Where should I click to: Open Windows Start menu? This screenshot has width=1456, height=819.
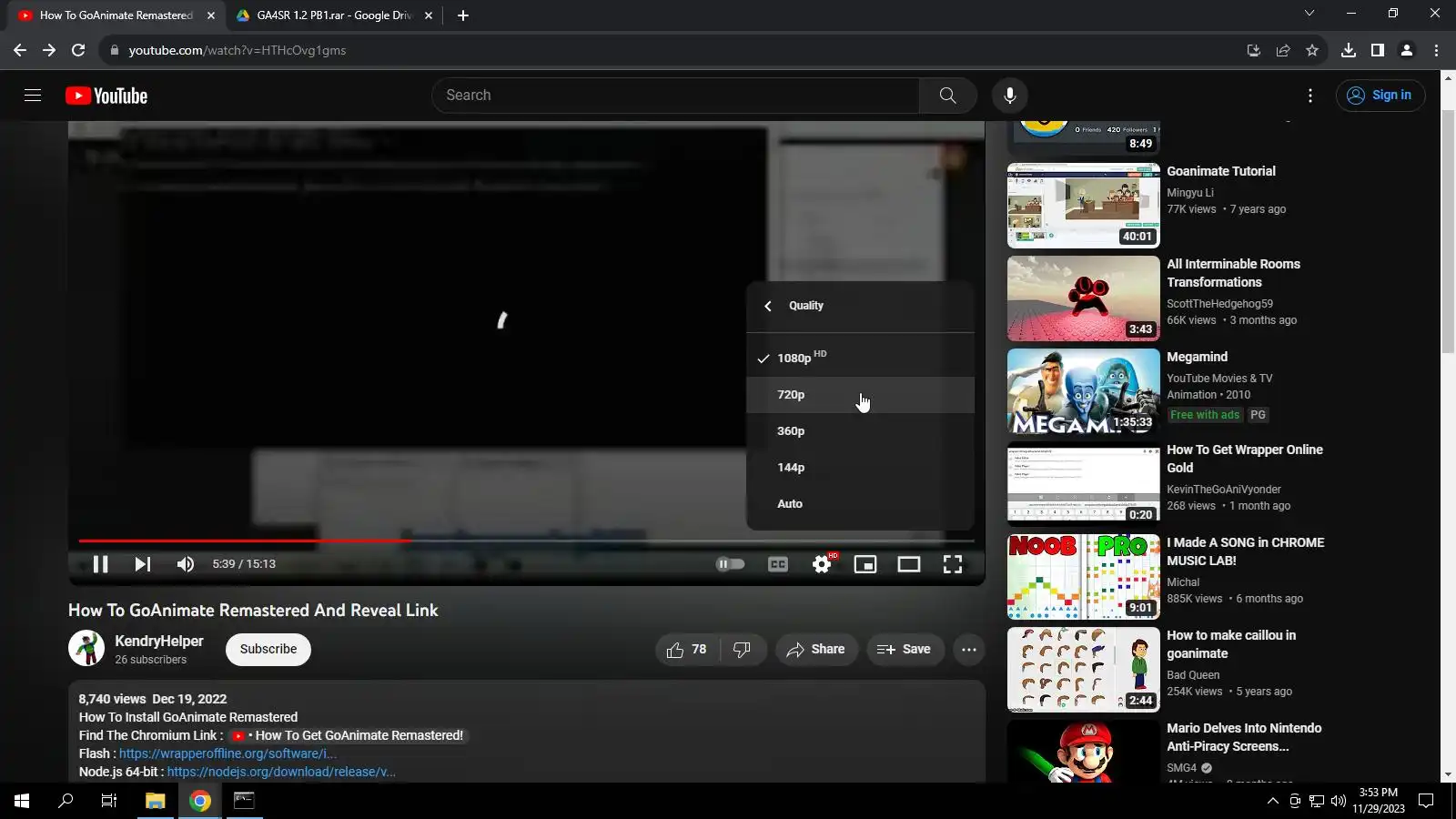pos(22,801)
